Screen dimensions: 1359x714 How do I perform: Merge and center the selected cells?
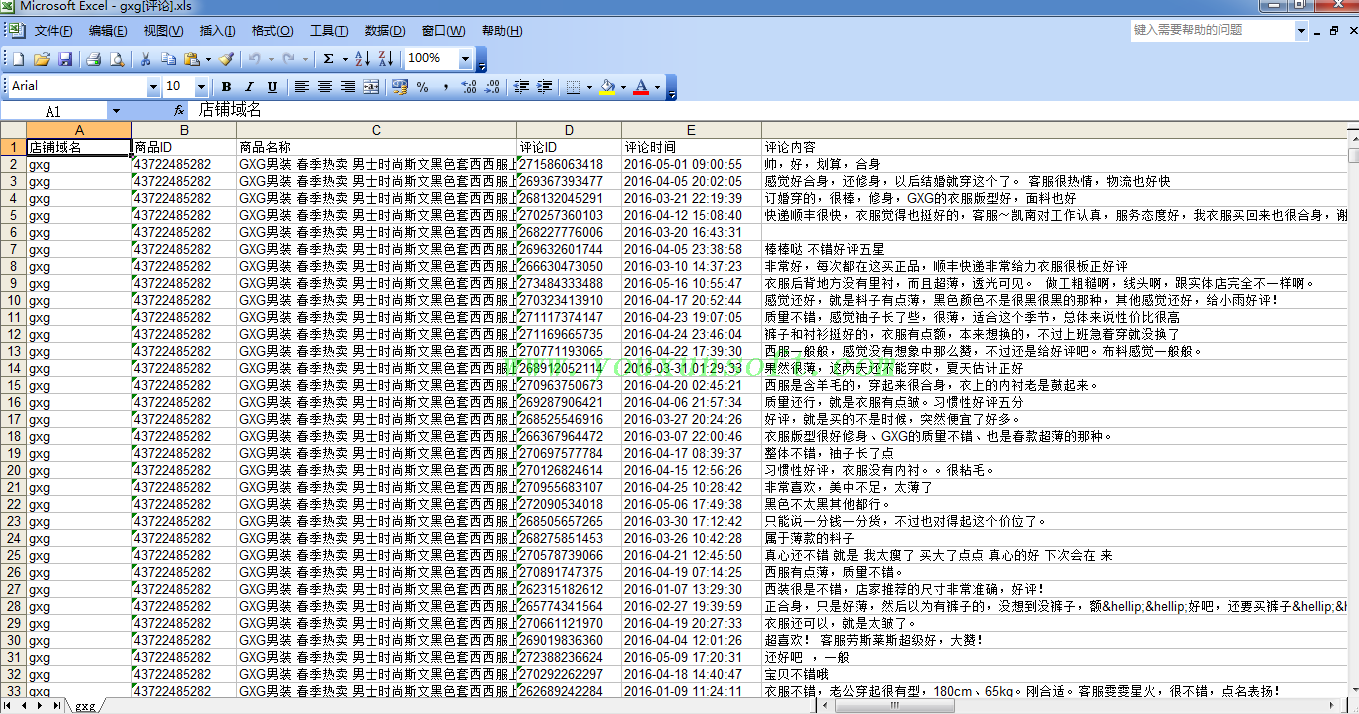coord(371,87)
